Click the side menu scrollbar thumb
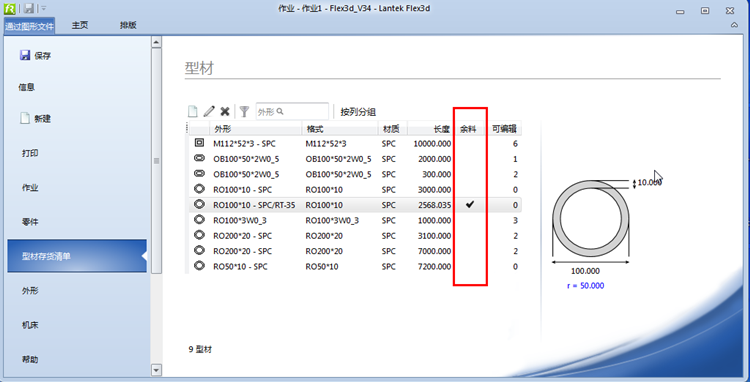750x382 pixels. [x=156, y=161]
